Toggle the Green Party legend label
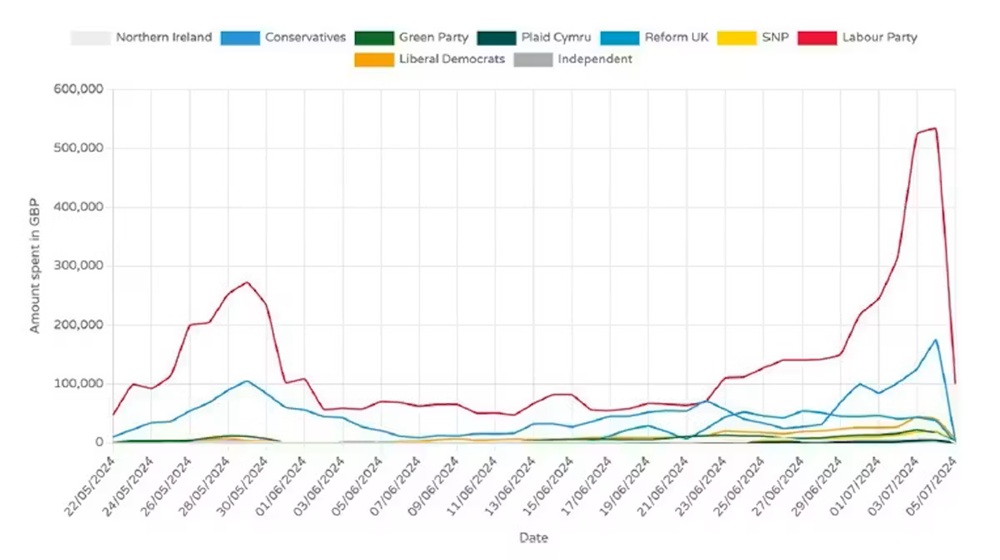The width and height of the screenshot is (1000, 560). pos(435,38)
